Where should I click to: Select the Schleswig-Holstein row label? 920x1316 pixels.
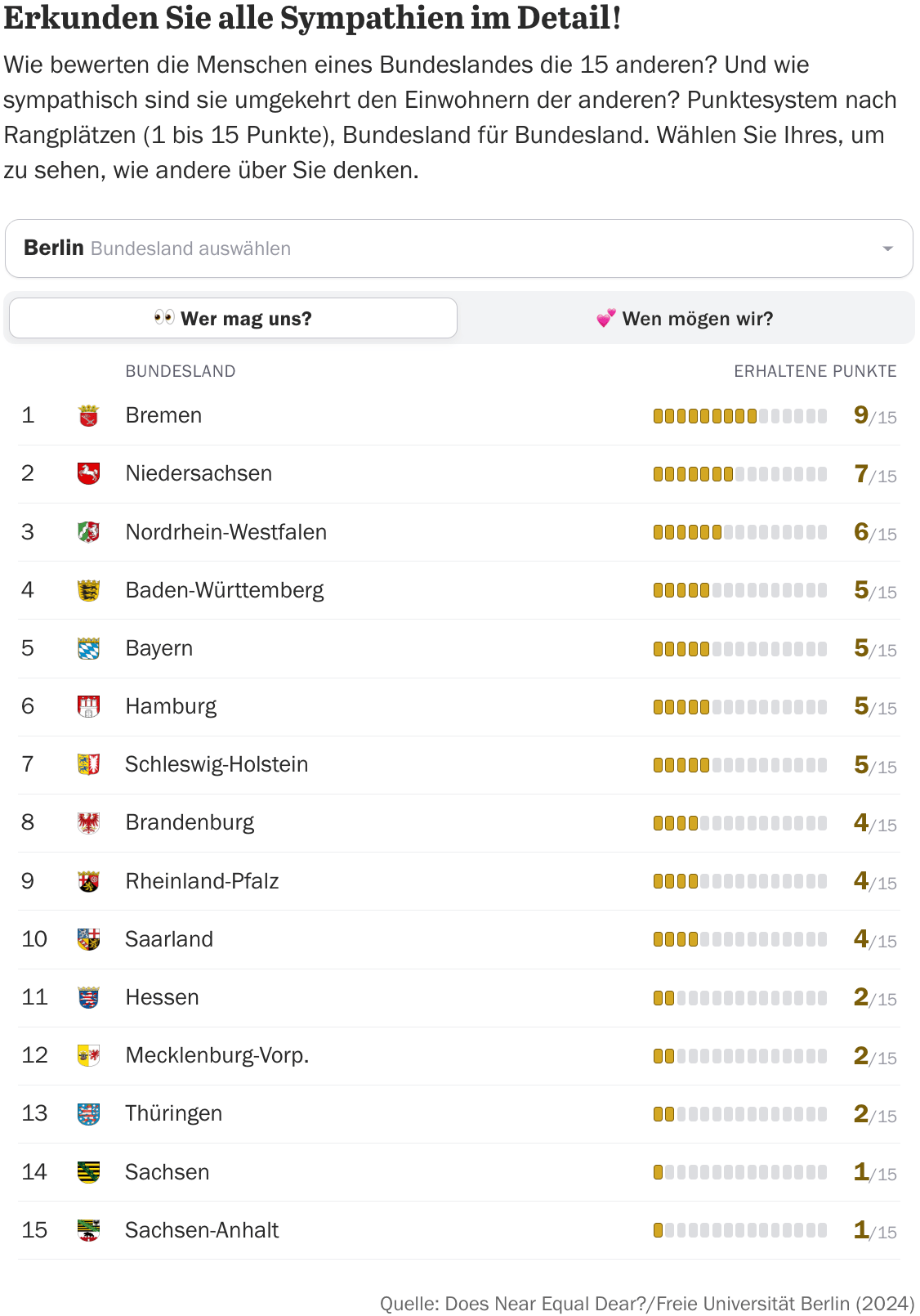217,765
